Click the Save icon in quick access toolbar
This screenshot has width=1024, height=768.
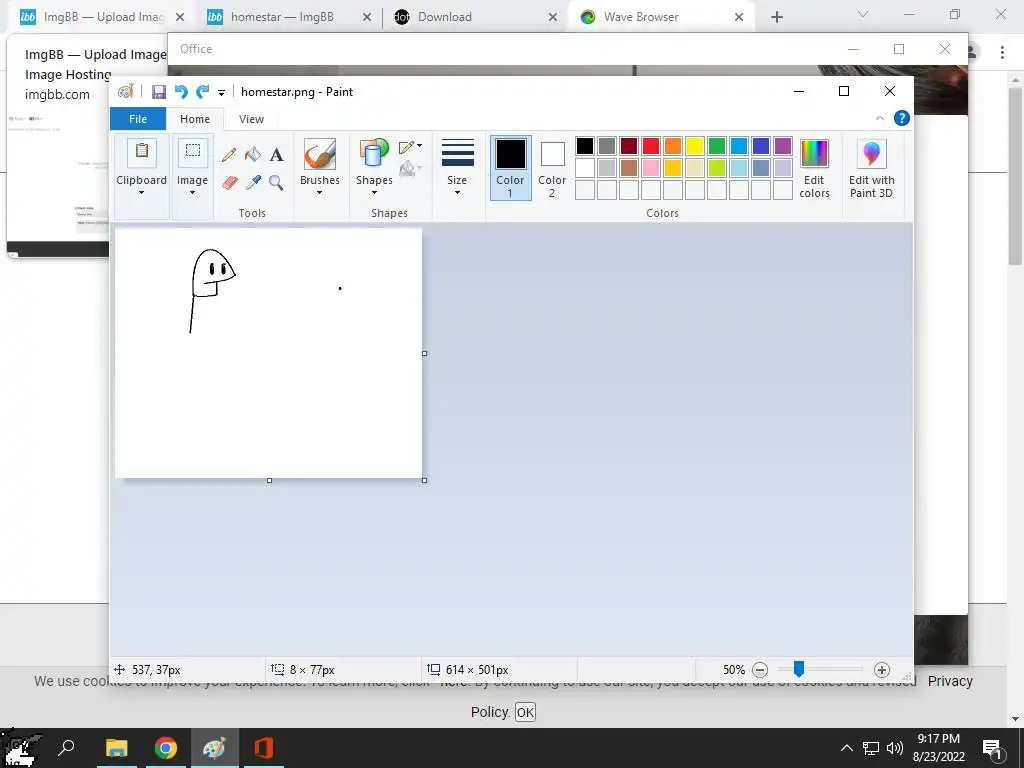(x=159, y=92)
